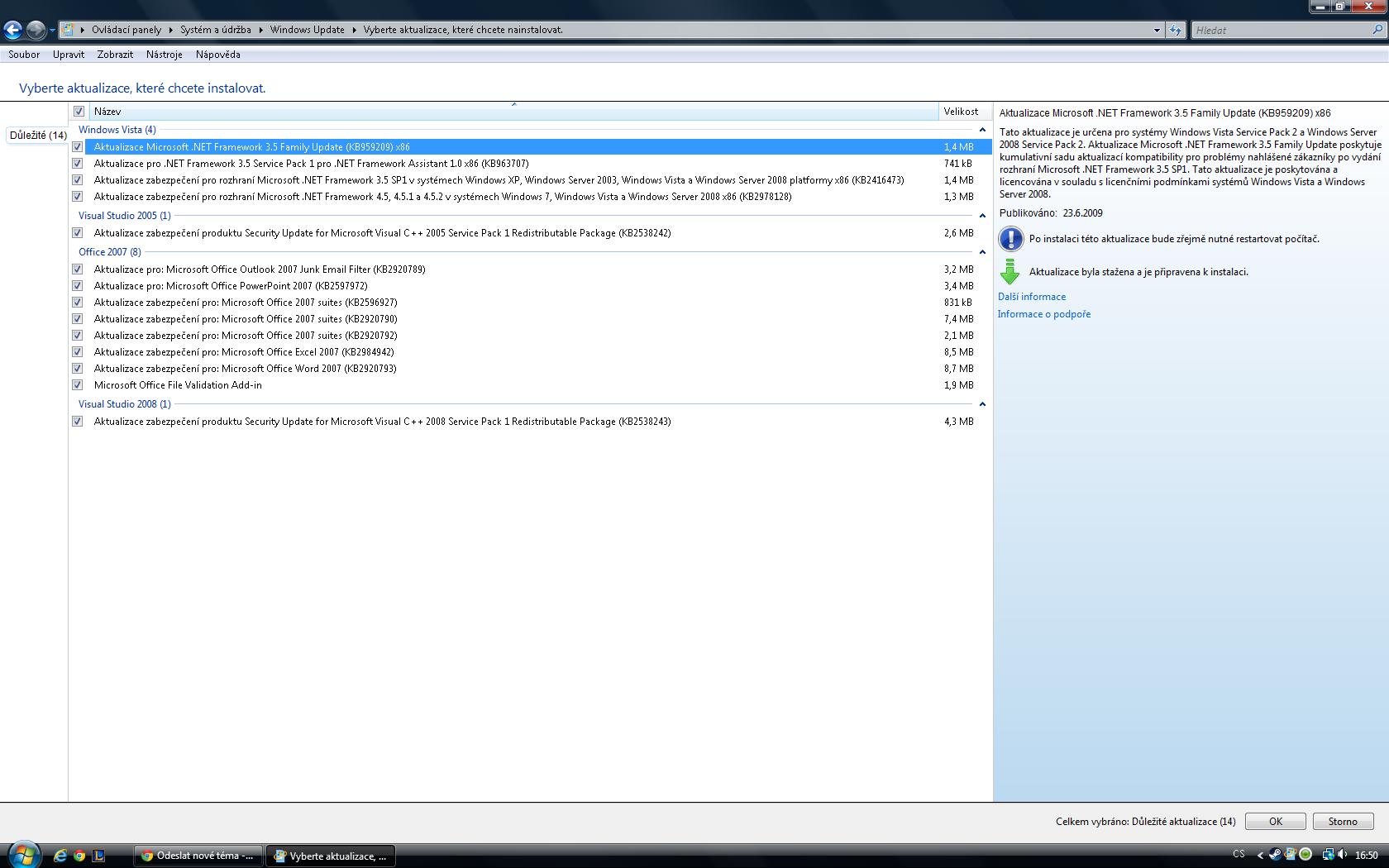Click the search magnifier icon
This screenshot has height=868, width=1389.
click(1377, 30)
